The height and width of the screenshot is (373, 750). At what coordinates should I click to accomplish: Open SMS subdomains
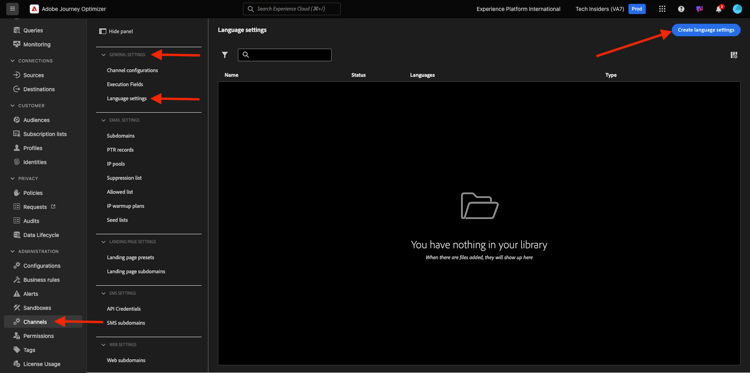(x=126, y=323)
